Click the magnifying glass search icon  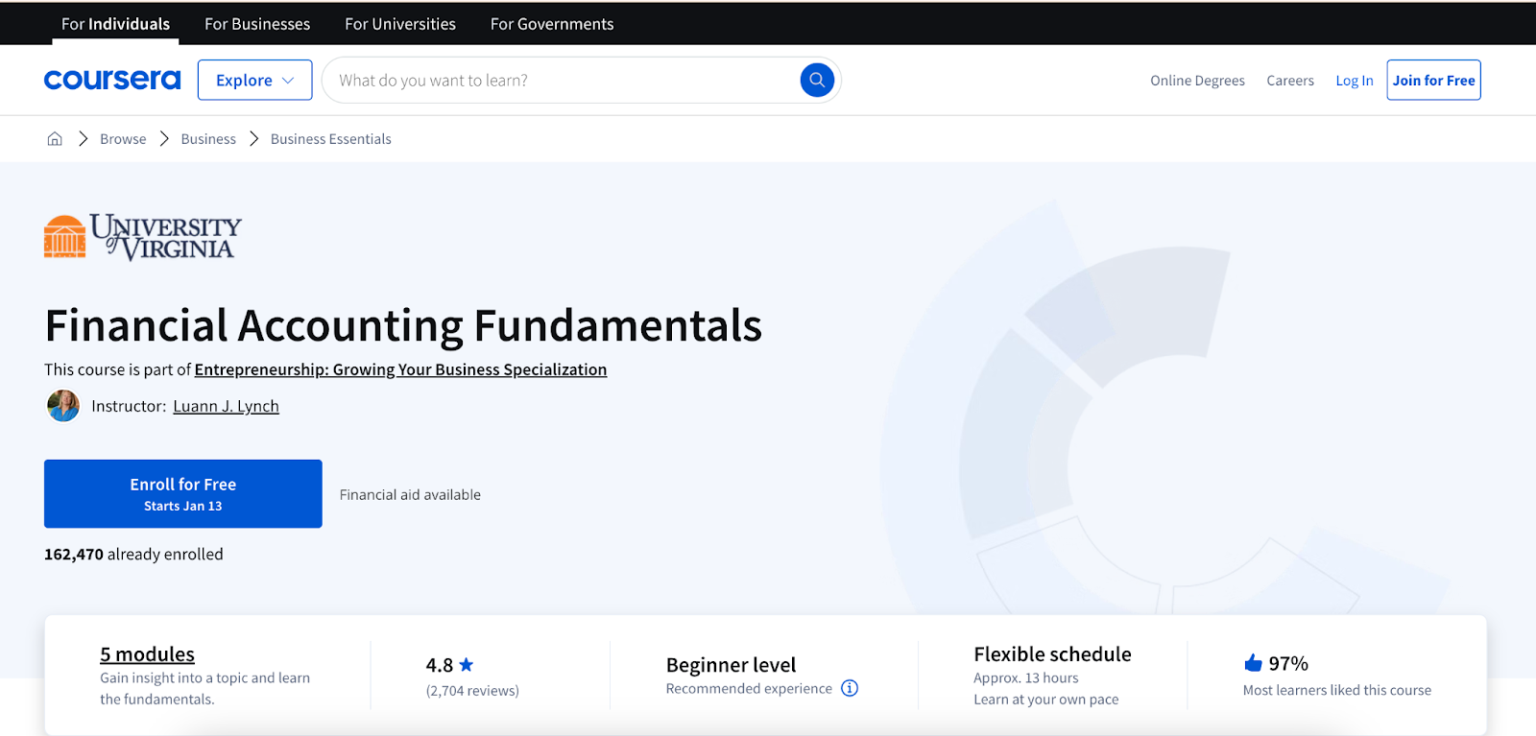tap(817, 80)
